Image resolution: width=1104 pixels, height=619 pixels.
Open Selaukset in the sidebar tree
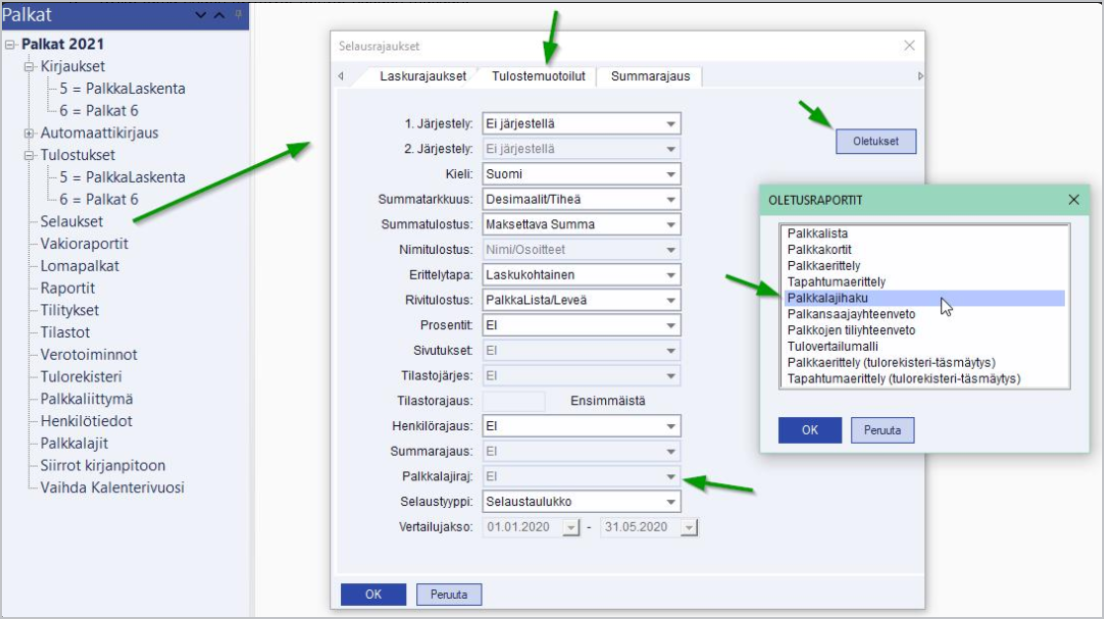tap(71, 221)
